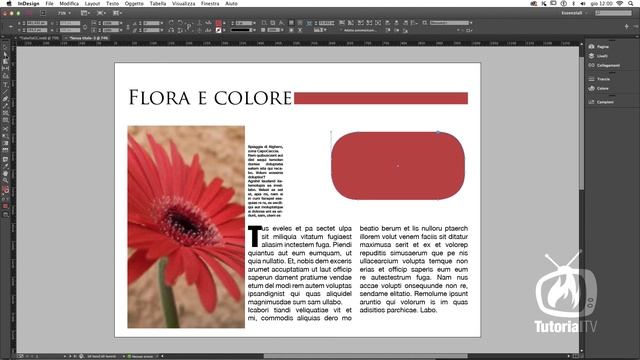The width and height of the screenshot is (640, 360).
Task: Select the Rectangle tool
Action: point(5,120)
